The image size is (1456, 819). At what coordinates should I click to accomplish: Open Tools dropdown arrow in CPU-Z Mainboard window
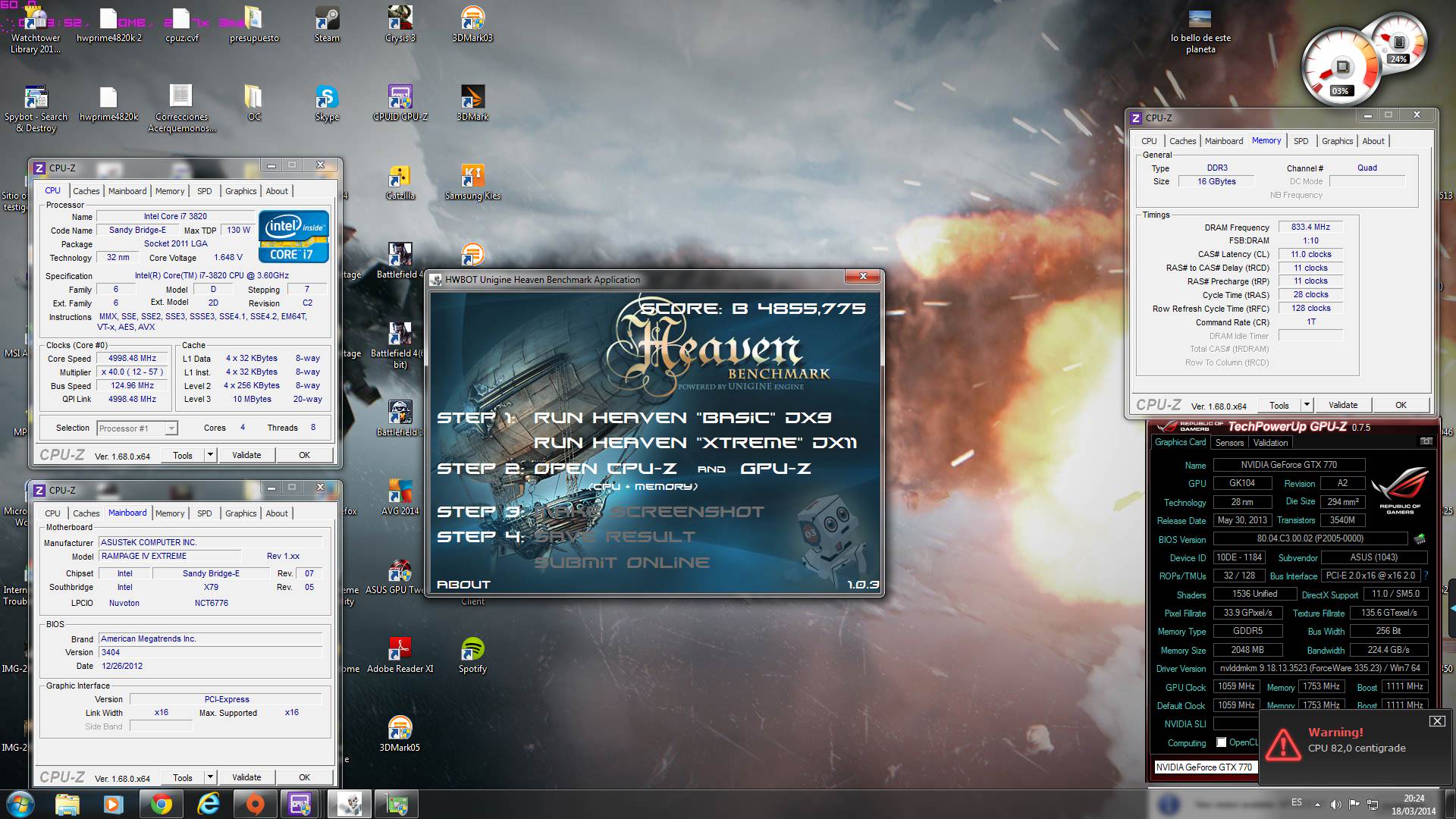tap(210, 777)
